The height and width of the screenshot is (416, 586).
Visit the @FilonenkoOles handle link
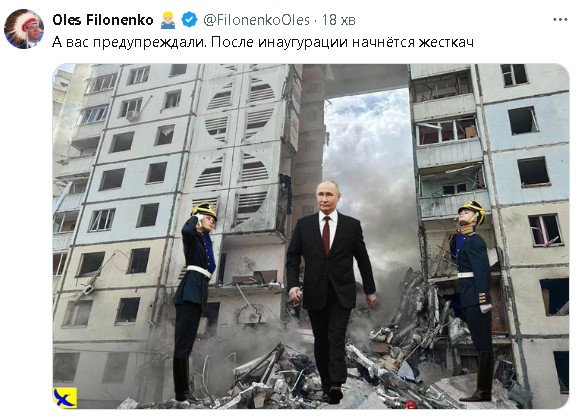[x=256, y=20]
